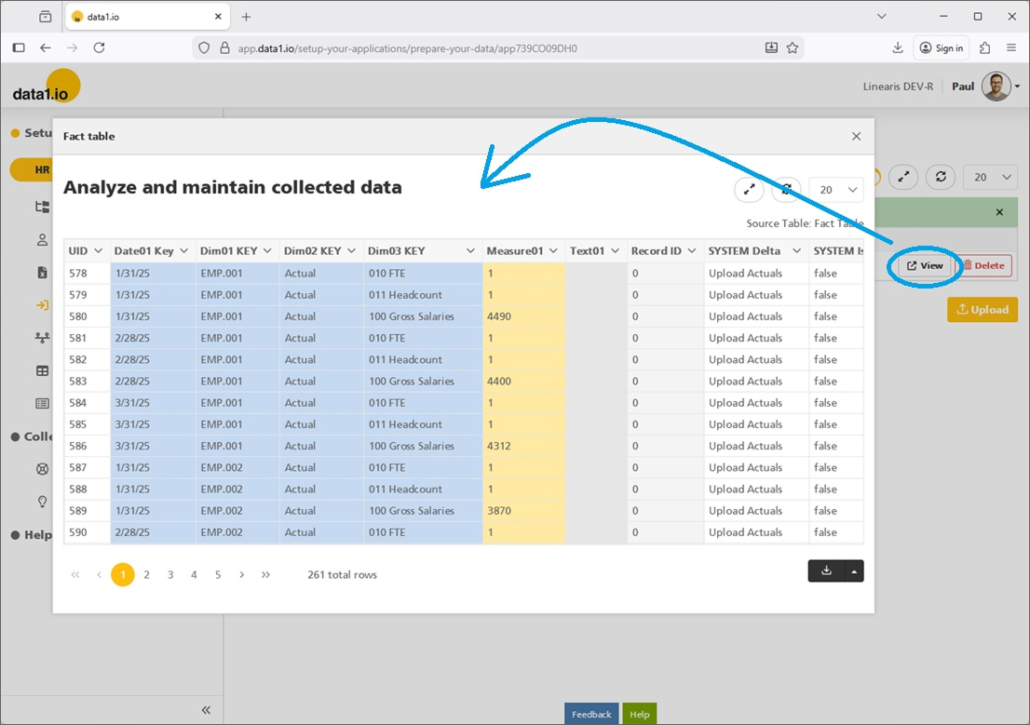This screenshot has width=1030, height=725.
Task: Click the View button
Action: click(926, 266)
